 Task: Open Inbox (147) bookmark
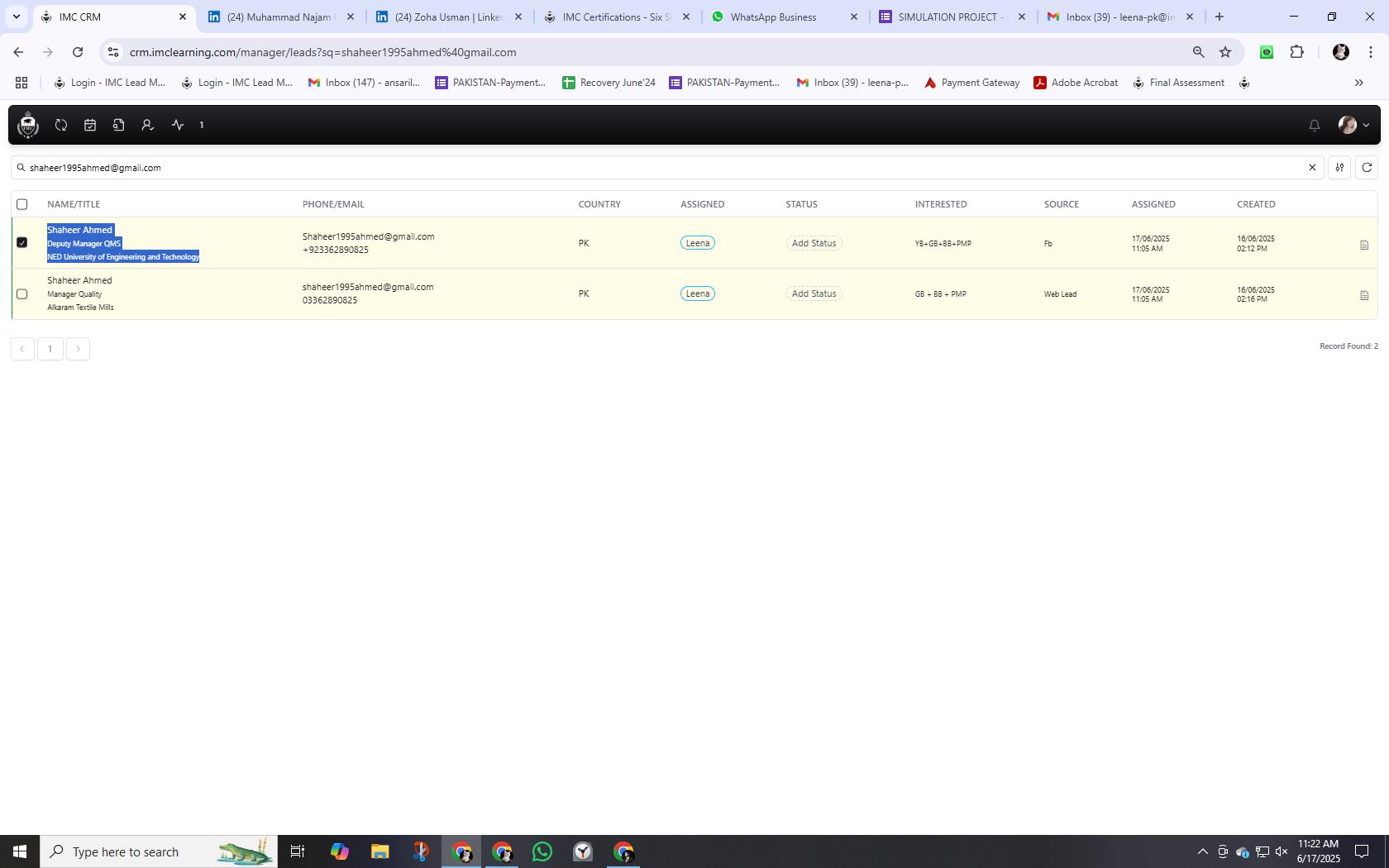[x=364, y=83]
